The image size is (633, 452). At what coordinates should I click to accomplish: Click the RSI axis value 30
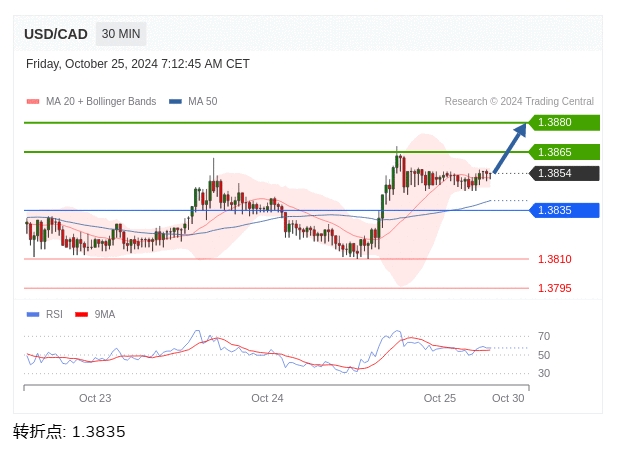pyautogui.click(x=544, y=373)
